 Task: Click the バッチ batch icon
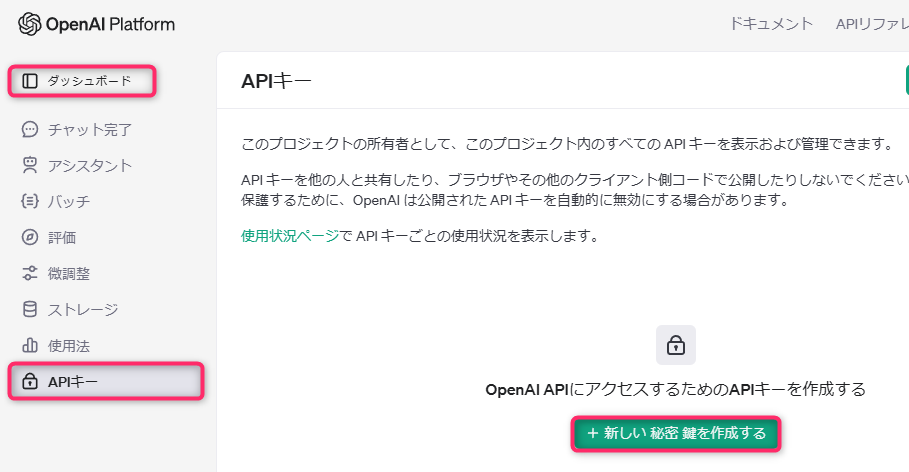[30, 201]
